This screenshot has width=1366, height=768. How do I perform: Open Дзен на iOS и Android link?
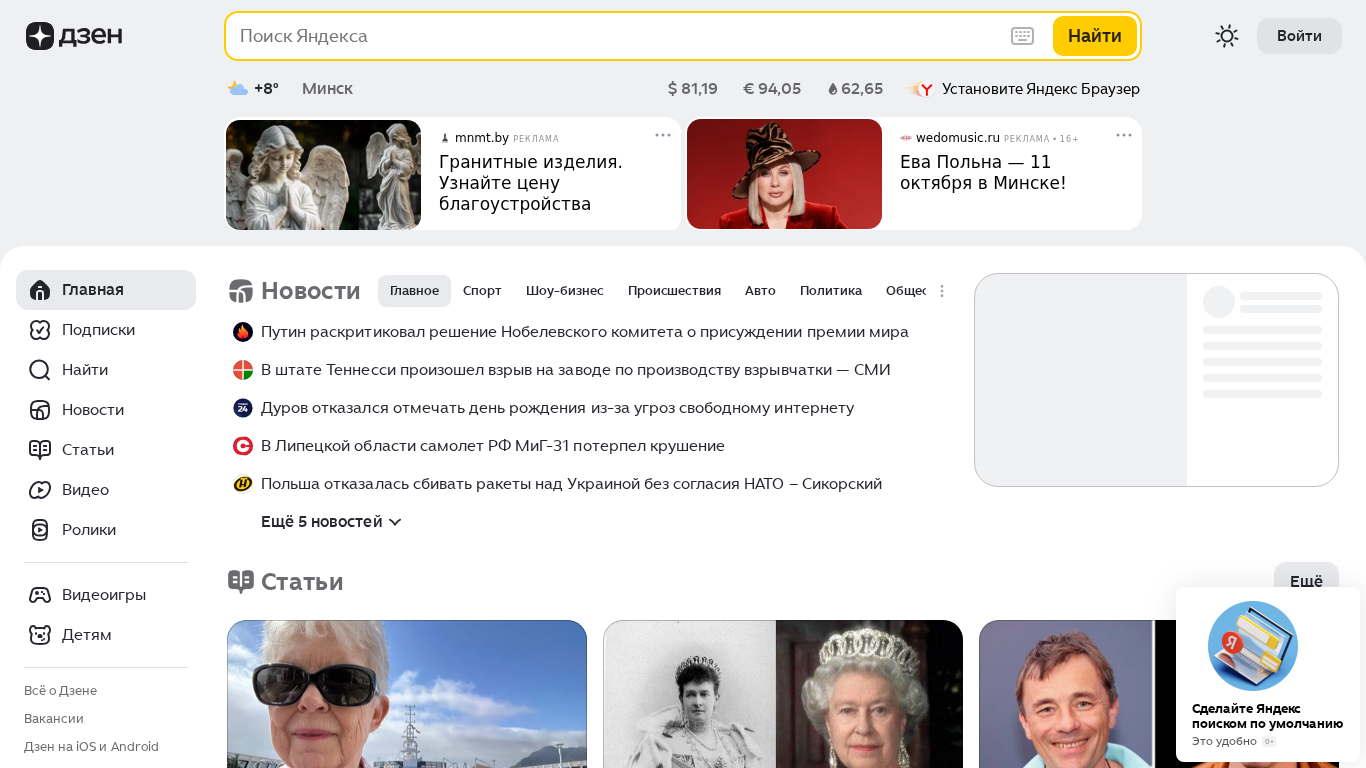tap(91, 747)
